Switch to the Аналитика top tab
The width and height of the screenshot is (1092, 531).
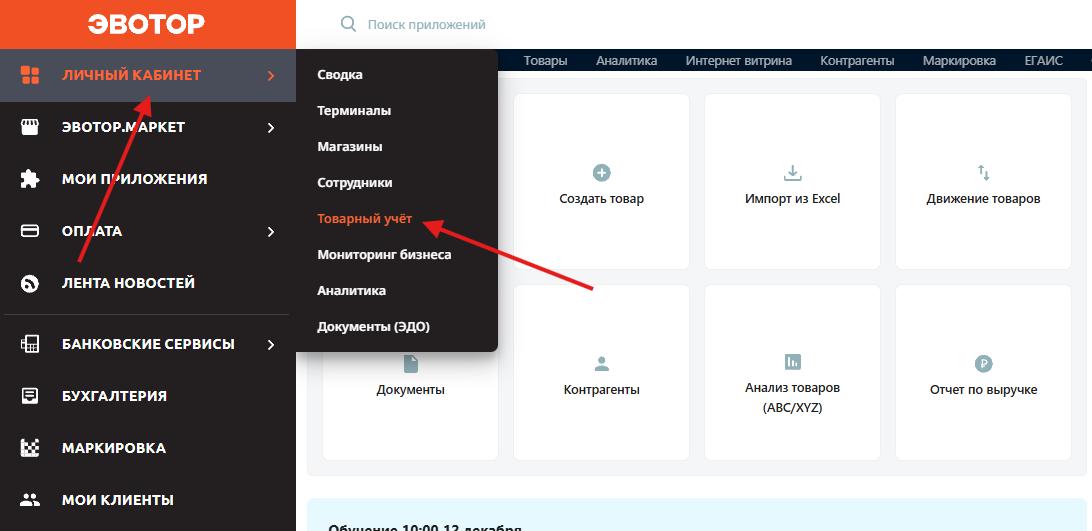[x=627, y=61]
